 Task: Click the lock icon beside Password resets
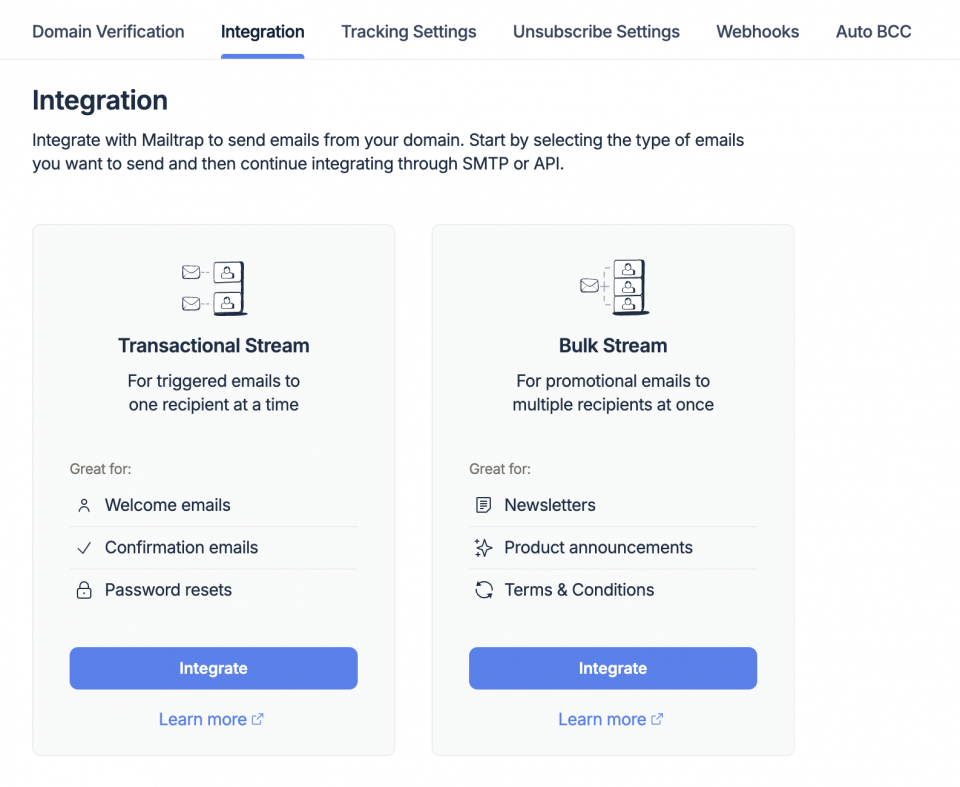point(84,590)
